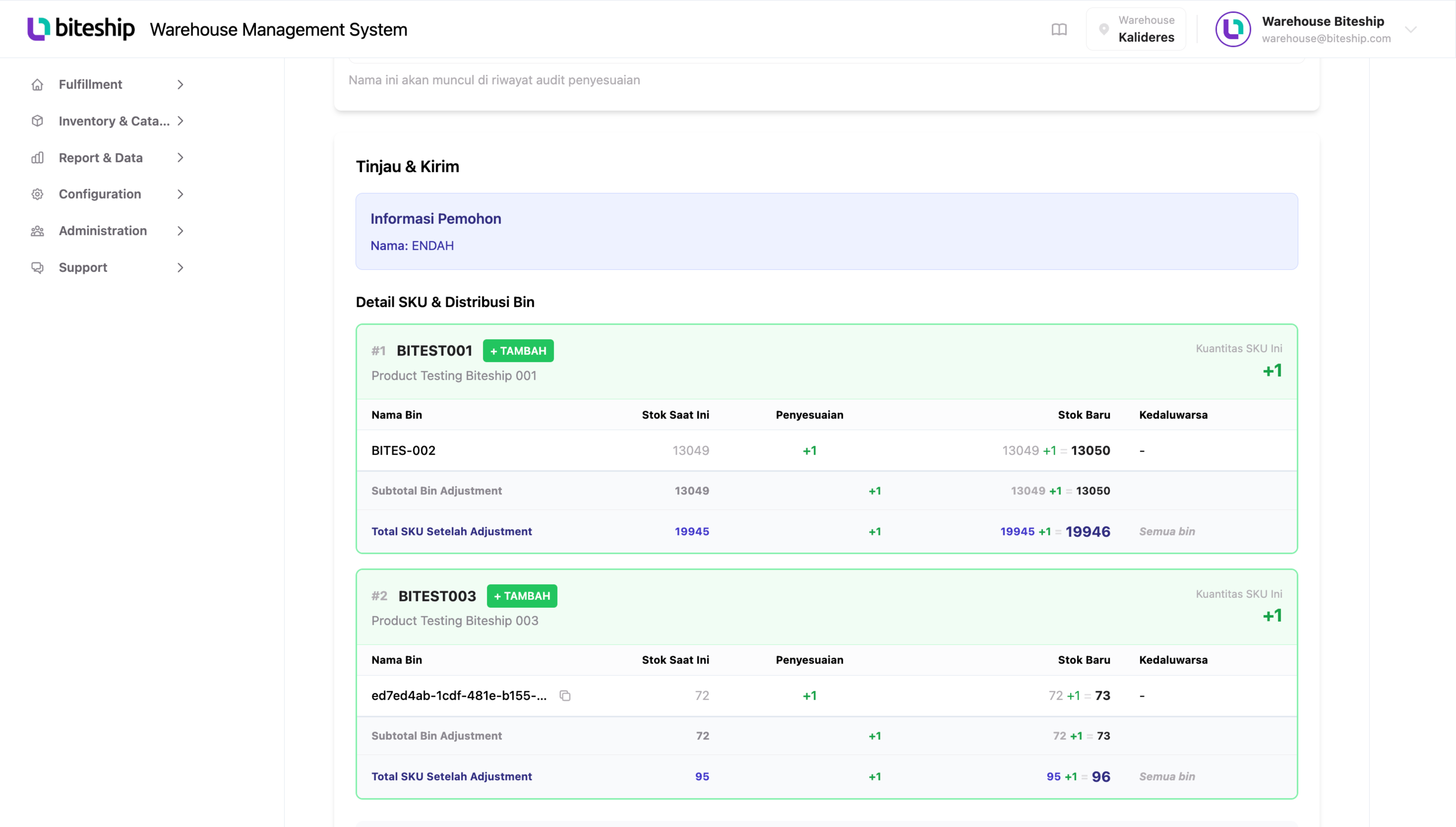1456x827 pixels.
Task: Click the ed7ed4ab-1cdf-481e-b155 bin name
Action: point(459,696)
